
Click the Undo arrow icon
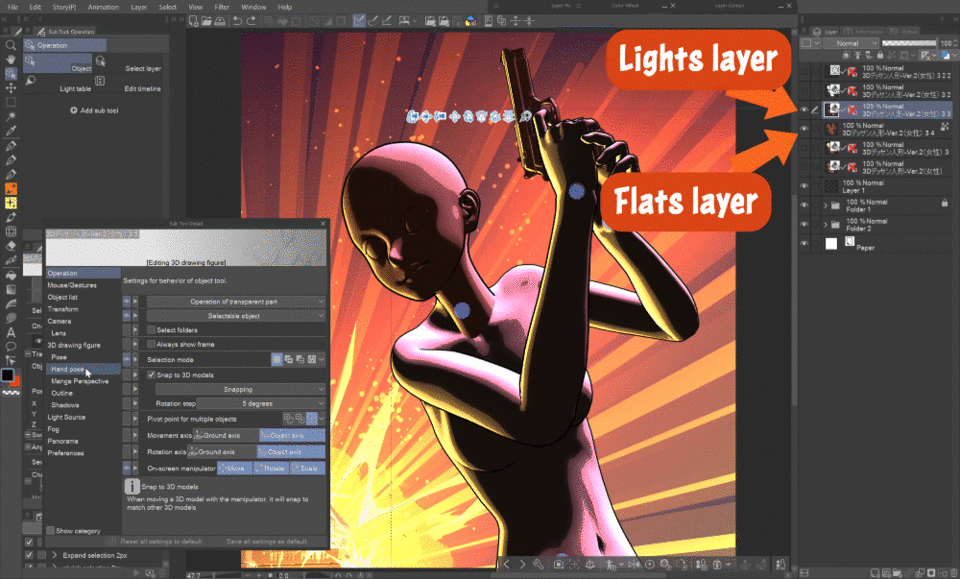click(x=237, y=21)
